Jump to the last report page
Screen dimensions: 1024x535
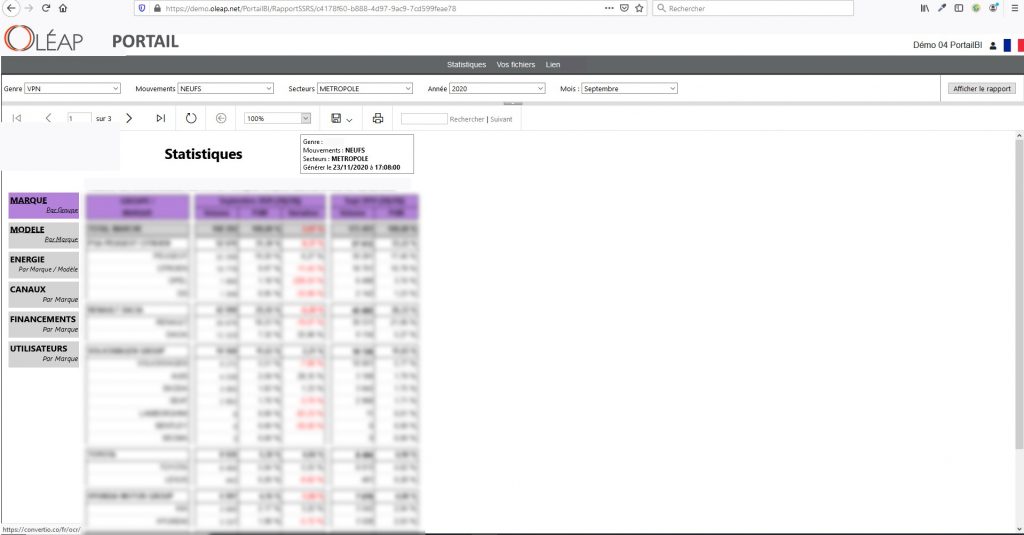click(160, 118)
